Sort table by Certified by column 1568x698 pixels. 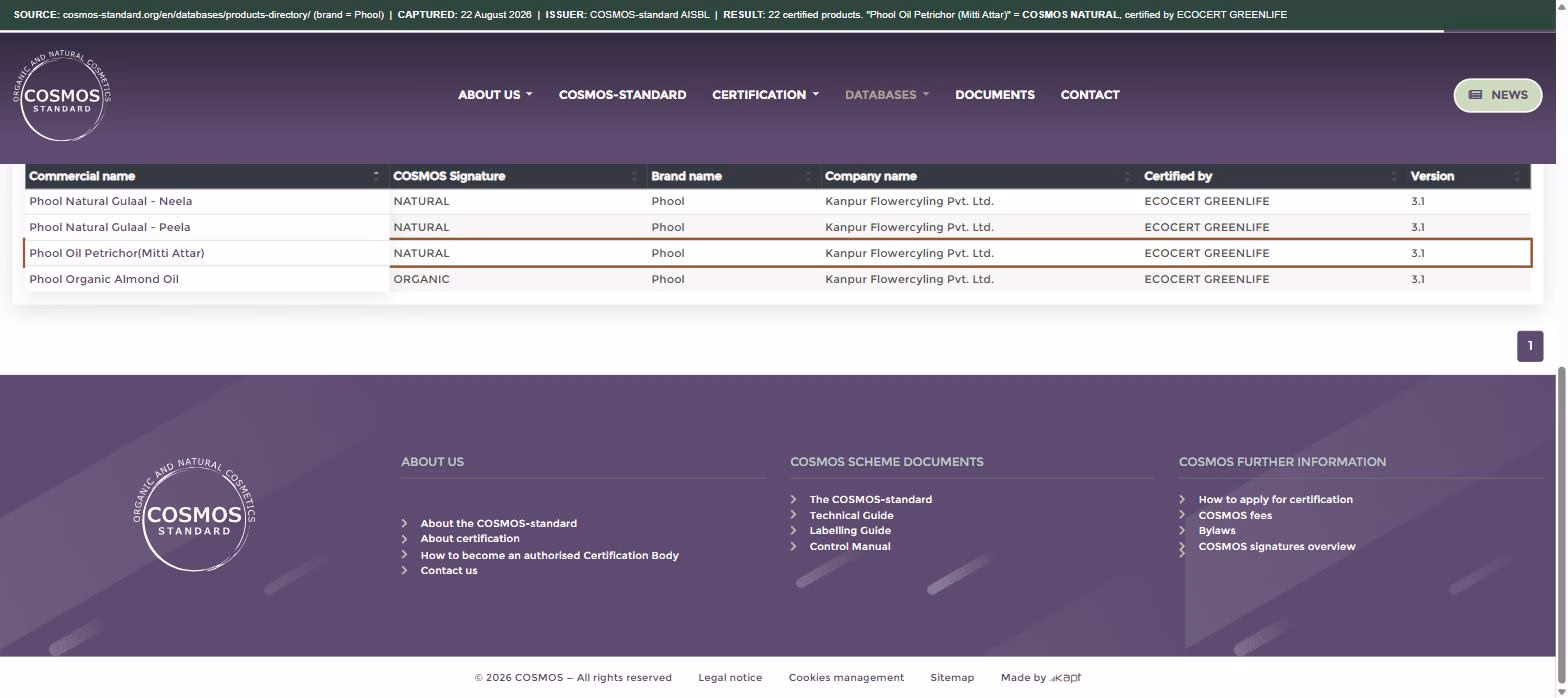1272,176
